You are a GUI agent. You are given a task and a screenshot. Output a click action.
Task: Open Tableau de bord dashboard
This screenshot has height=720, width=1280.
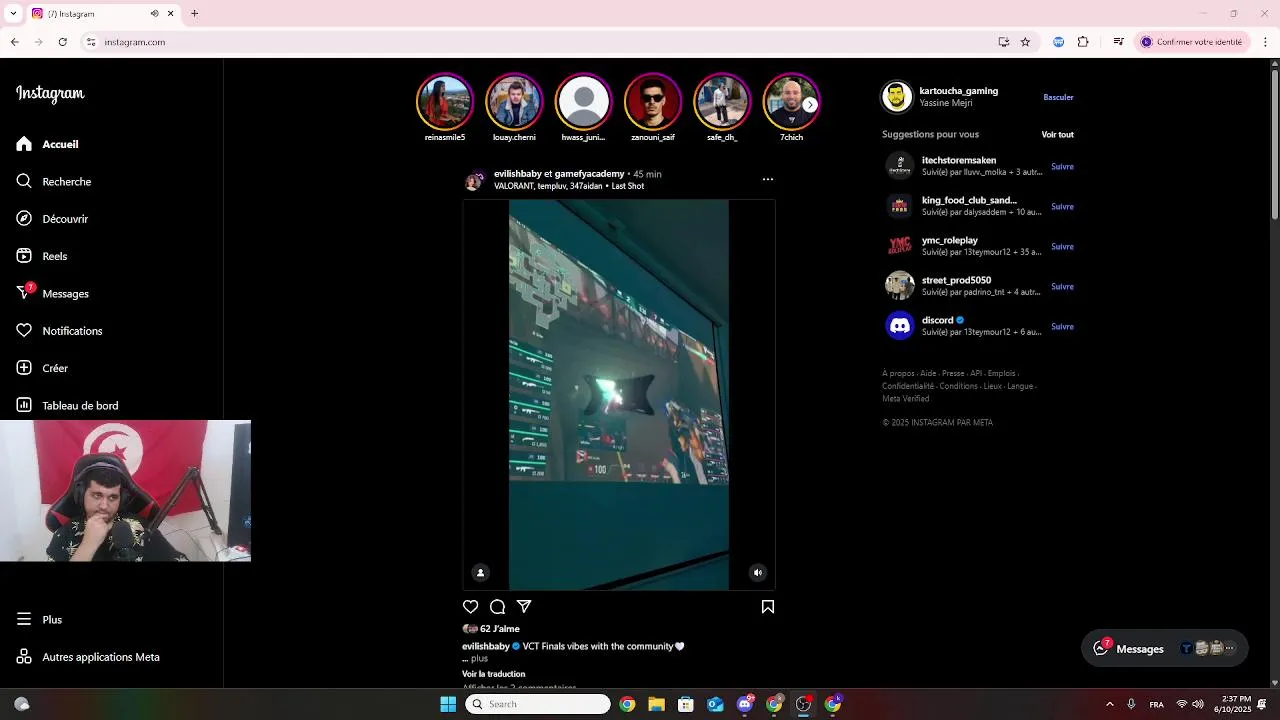[x=67, y=405]
